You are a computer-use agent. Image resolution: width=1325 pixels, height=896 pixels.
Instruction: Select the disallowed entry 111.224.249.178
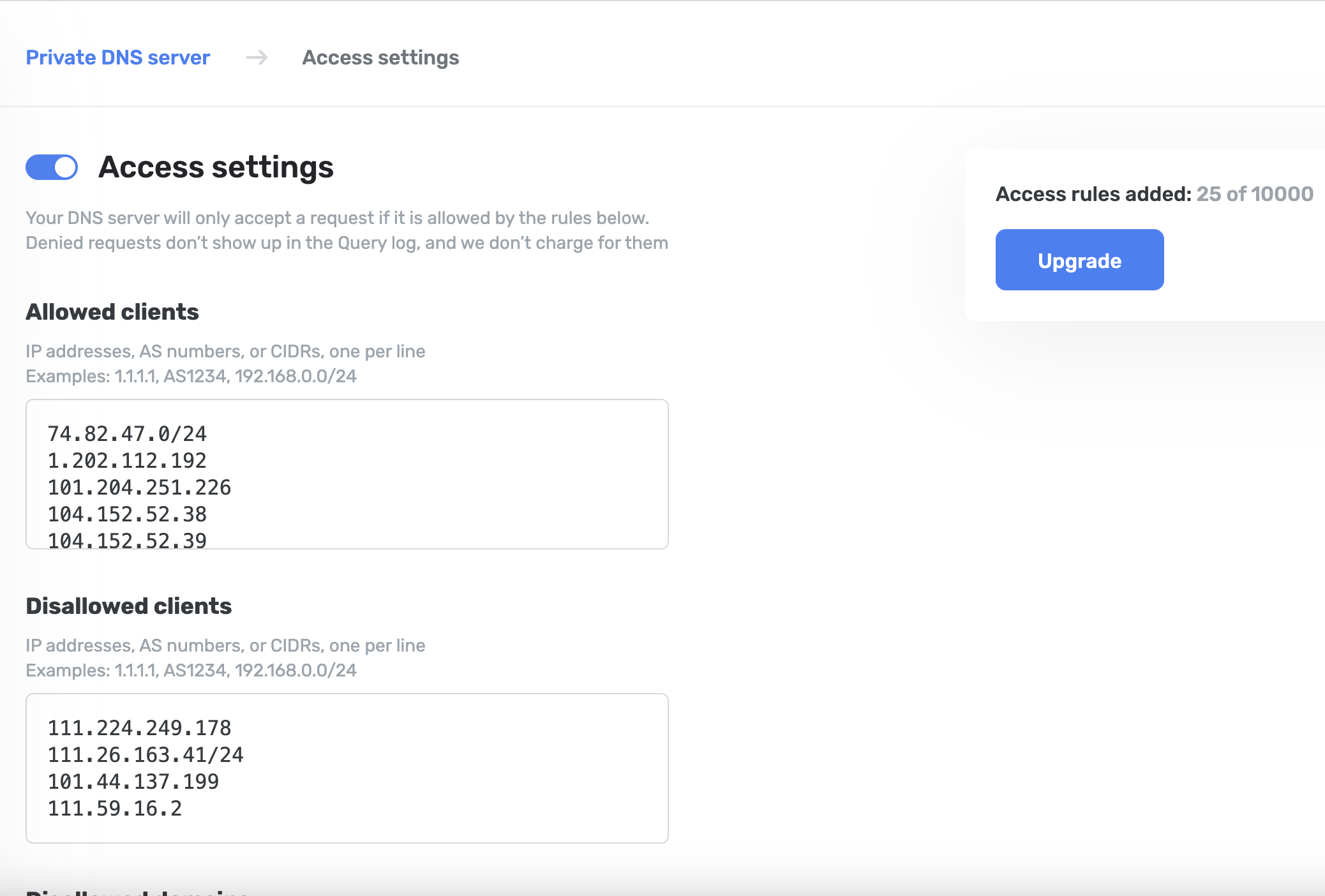(140, 728)
